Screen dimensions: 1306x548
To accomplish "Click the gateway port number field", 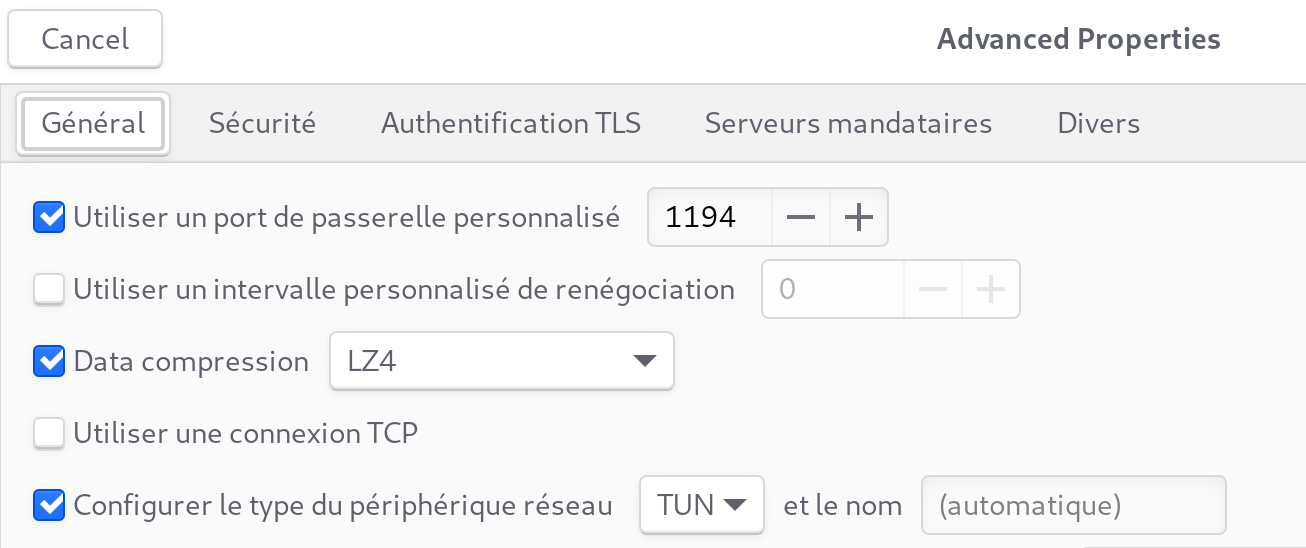I will 710,217.
